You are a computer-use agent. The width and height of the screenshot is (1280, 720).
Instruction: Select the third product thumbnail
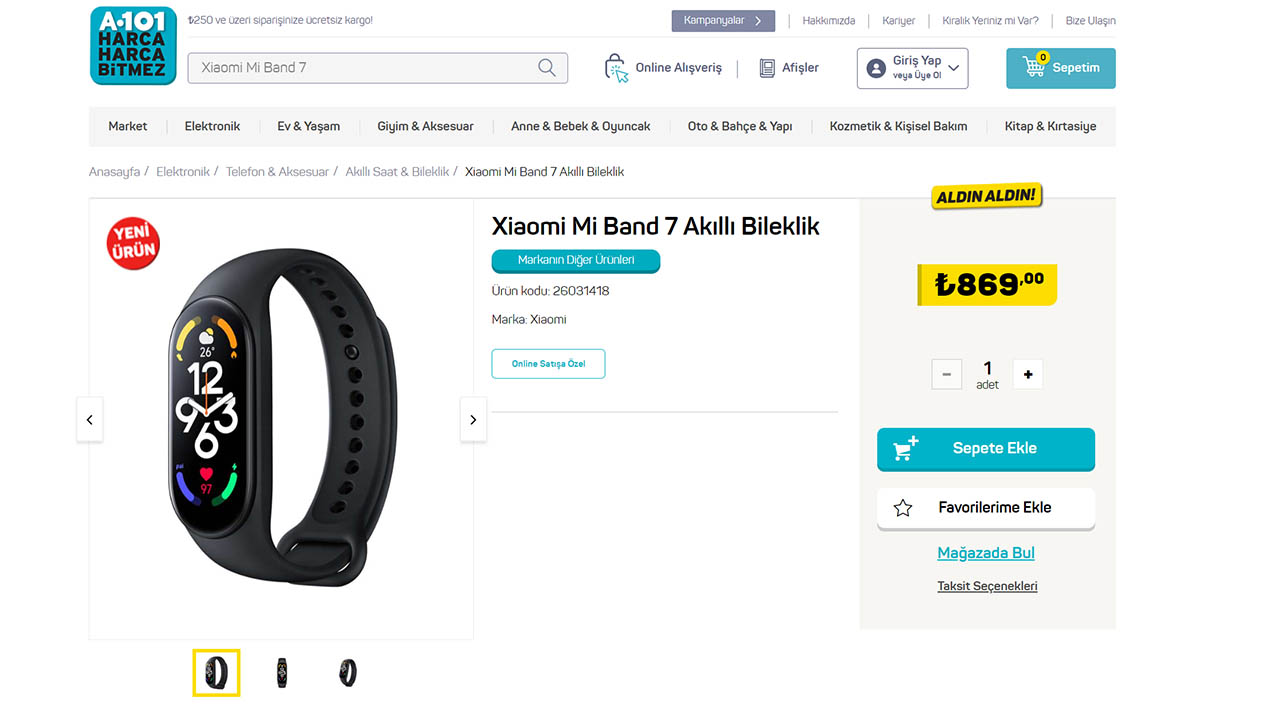pos(347,673)
